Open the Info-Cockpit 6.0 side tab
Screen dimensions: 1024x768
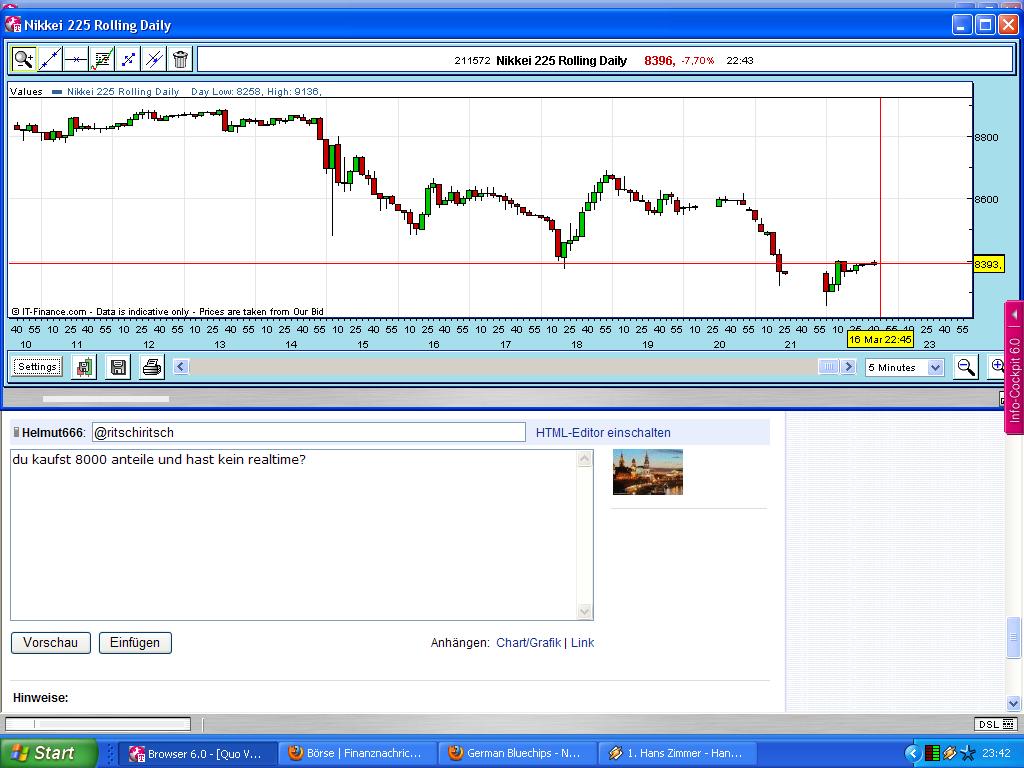(x=1014, y=368)
